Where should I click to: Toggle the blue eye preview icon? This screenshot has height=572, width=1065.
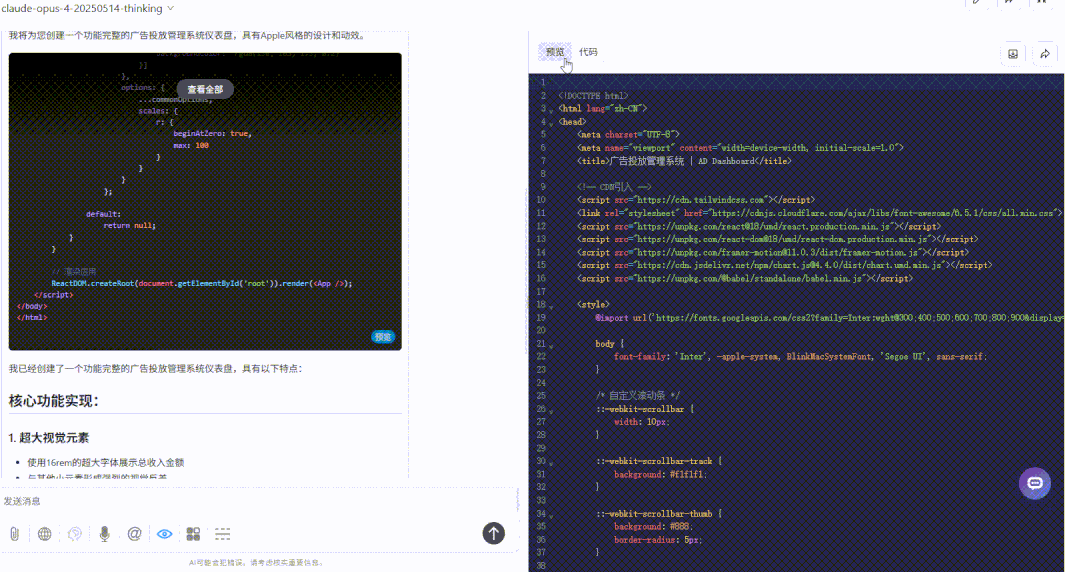tap(164, 534)
